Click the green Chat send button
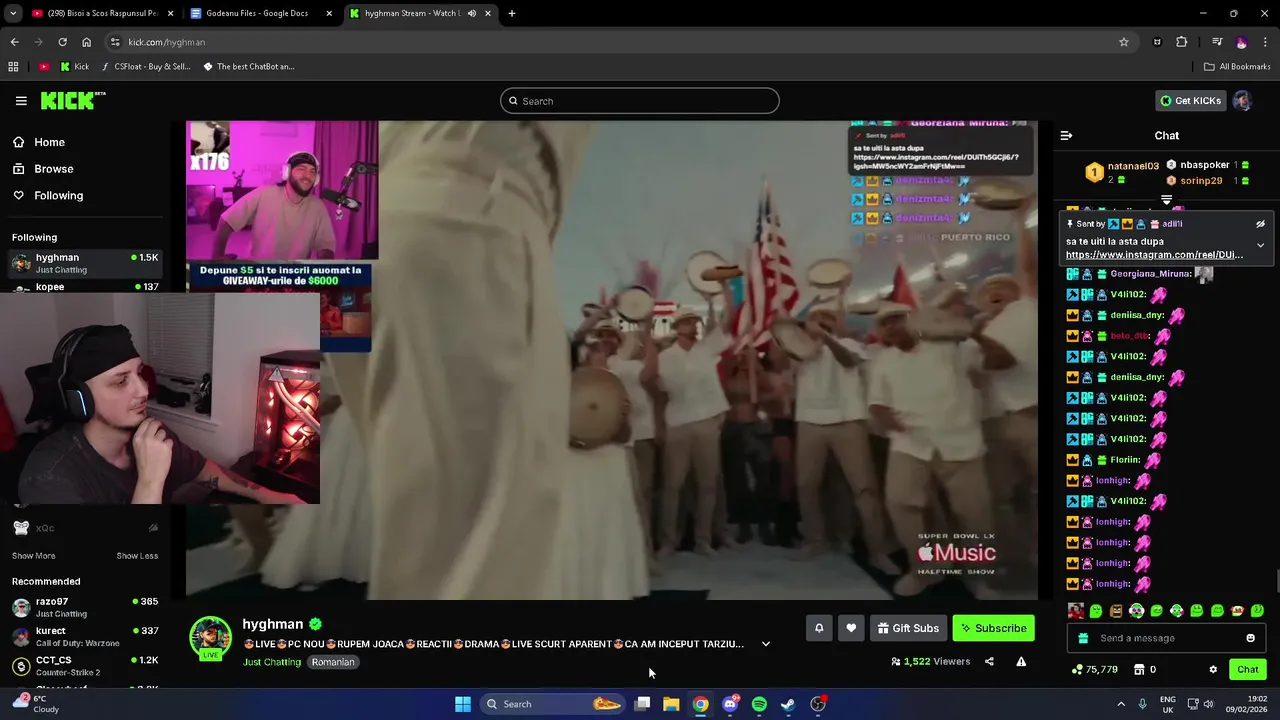Viewport: 1280px width, 720px height. pyautogui.click(x=1248, y=669)
